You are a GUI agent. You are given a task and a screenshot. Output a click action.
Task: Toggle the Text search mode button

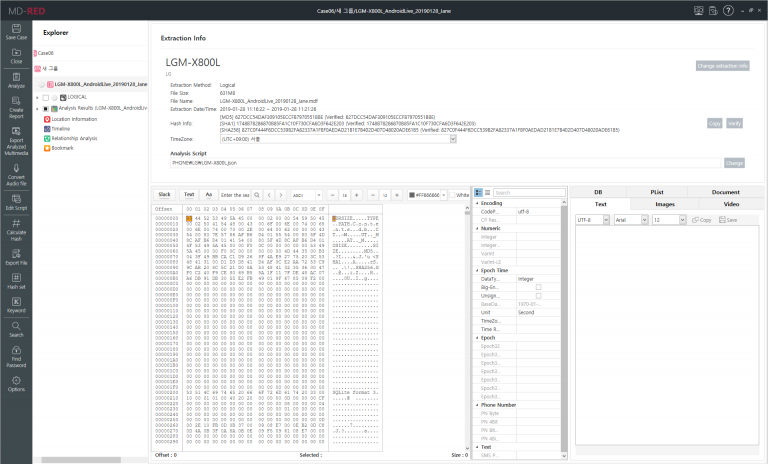click(x=189, y=195)
